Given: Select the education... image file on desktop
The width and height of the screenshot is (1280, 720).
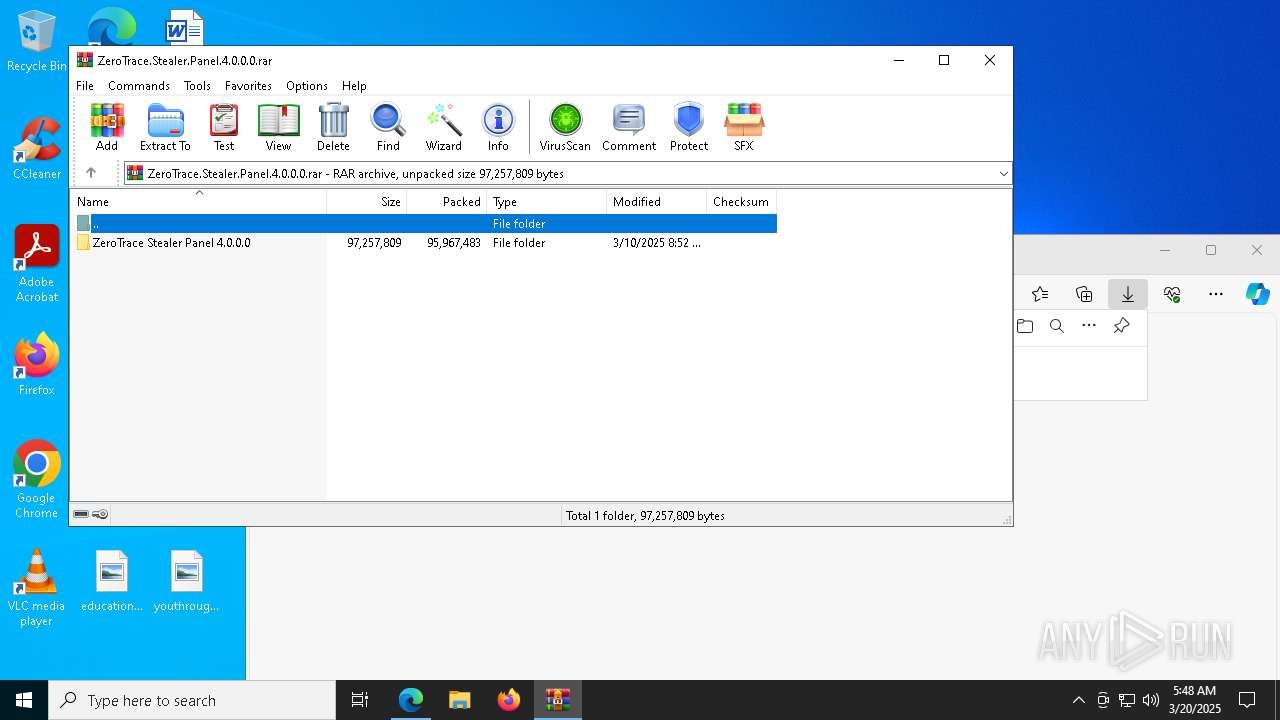Looking at the screenshot, I should [x=112, y=581].
